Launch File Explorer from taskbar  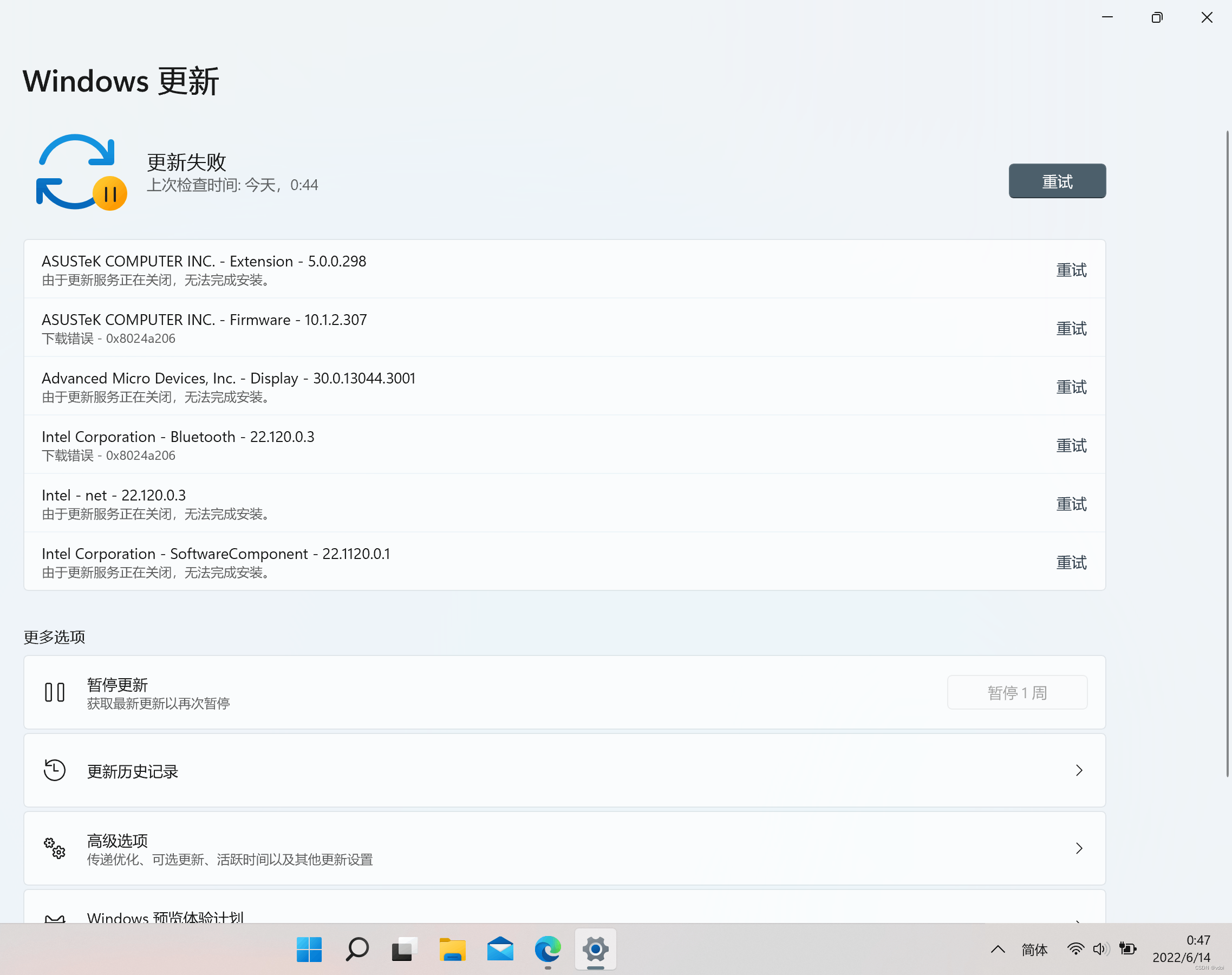point(453,950)
